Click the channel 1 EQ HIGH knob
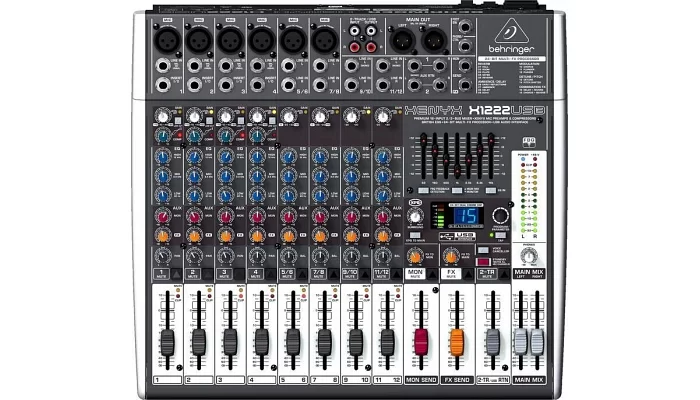Image resolution: width=700 pixels, height=400 pixels. coord(163,156)
